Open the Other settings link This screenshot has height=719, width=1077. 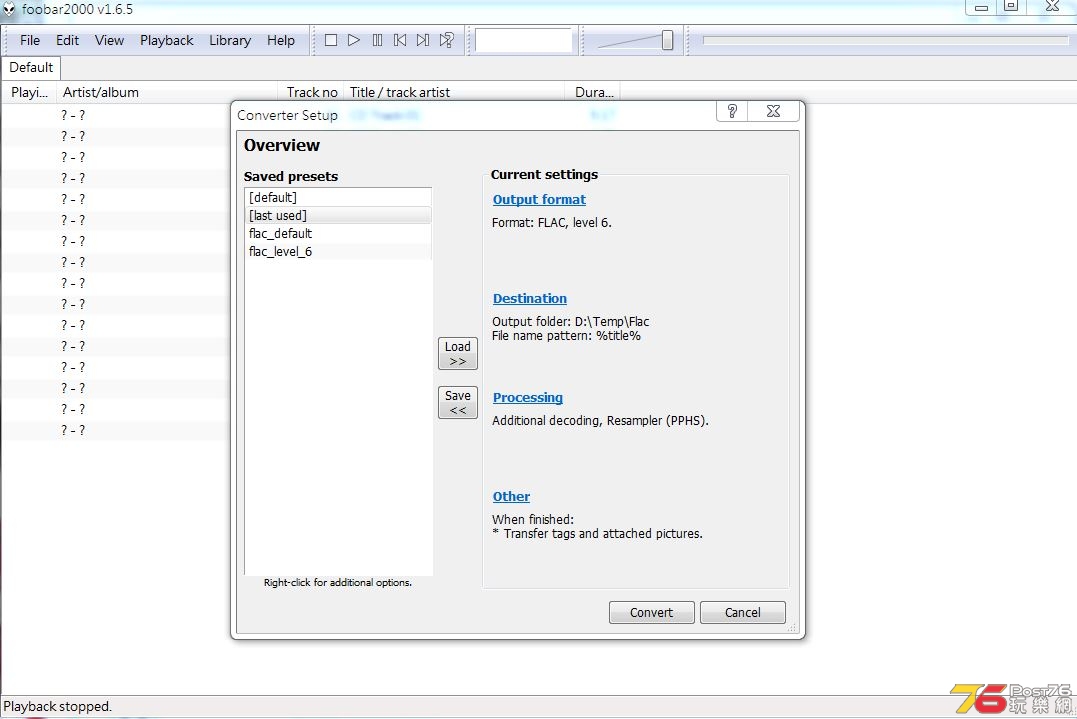(511, 497)
